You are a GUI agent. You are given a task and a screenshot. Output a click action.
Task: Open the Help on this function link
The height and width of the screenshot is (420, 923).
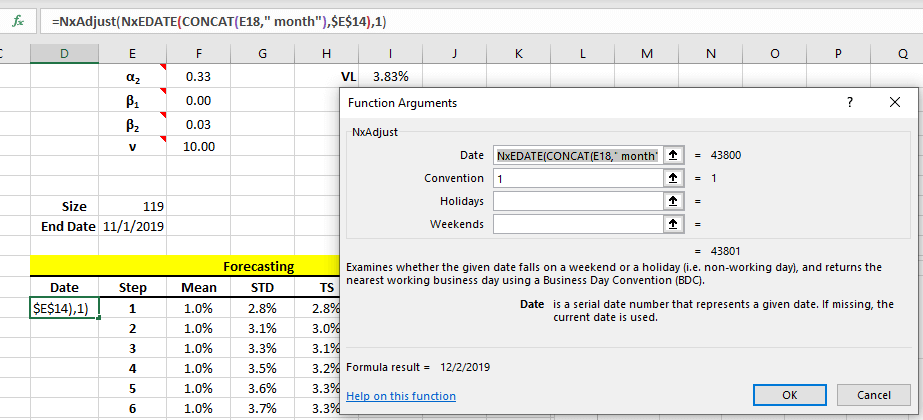click(400, 396)
